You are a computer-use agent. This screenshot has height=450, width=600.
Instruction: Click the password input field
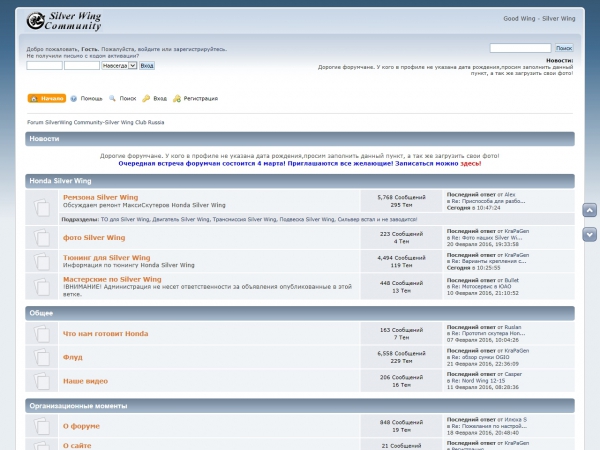click(82, 66)
